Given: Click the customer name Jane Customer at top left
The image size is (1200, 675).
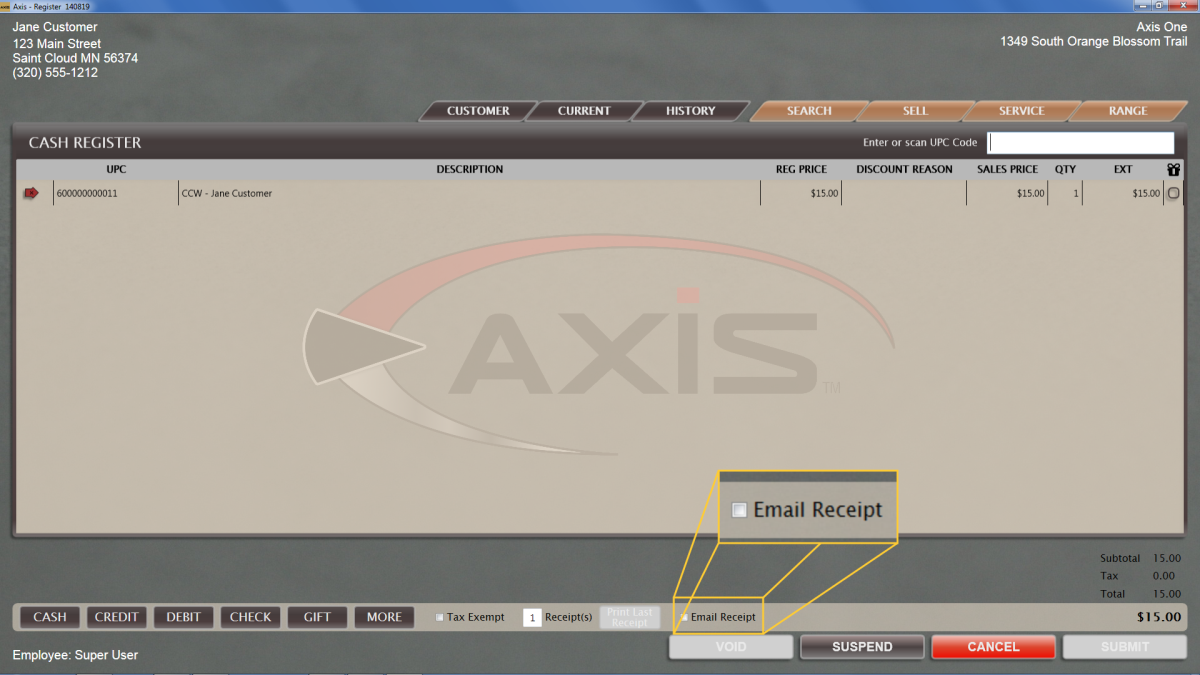Looking at the screenshot, I should click(55, 27).
